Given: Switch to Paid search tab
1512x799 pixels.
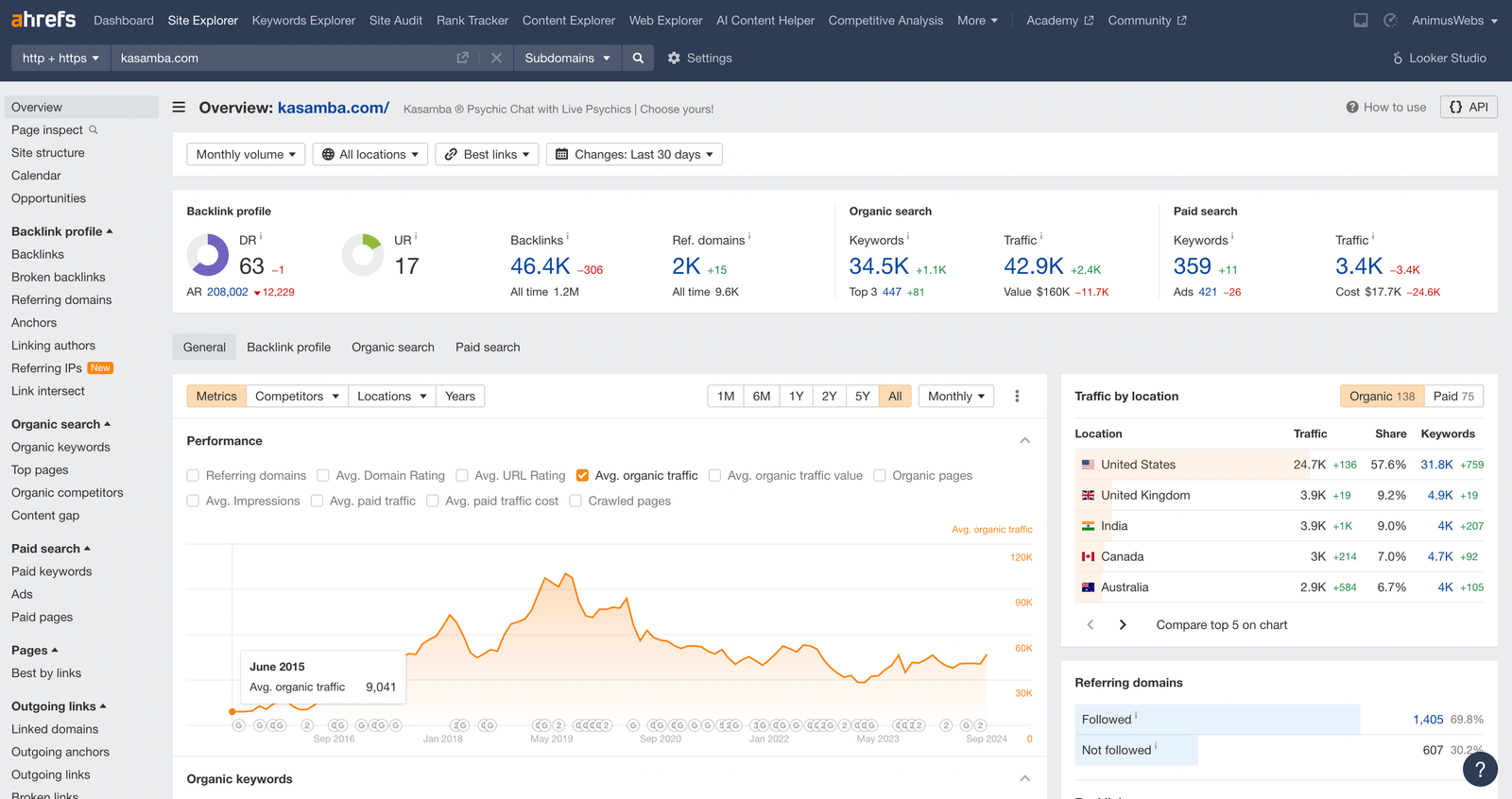Looking at the screenshot, I should tap(488, 347).
